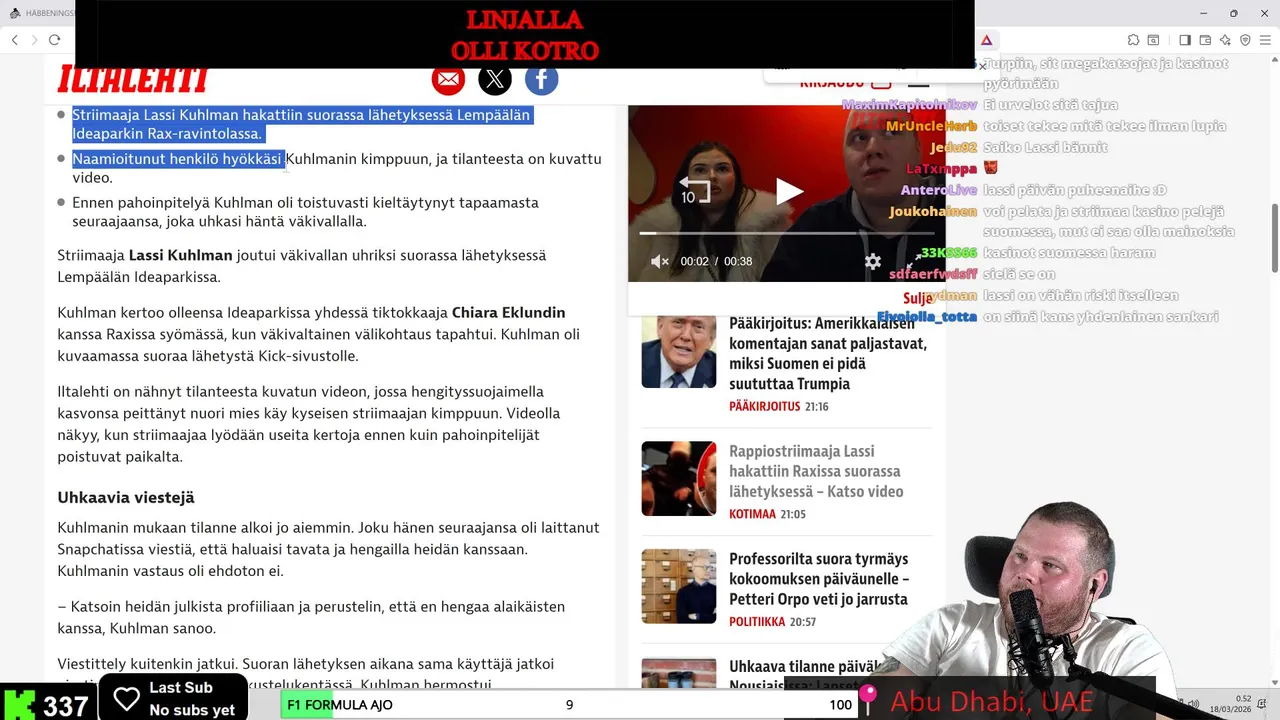Click chat message 'Saiko Lassi bännit'

[x=1045, y=147]
